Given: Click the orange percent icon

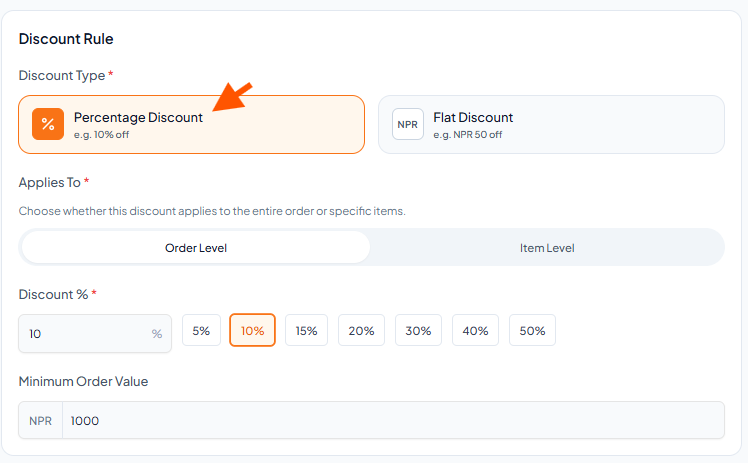Looking at the screenshot, I should (x=48, y=124).
